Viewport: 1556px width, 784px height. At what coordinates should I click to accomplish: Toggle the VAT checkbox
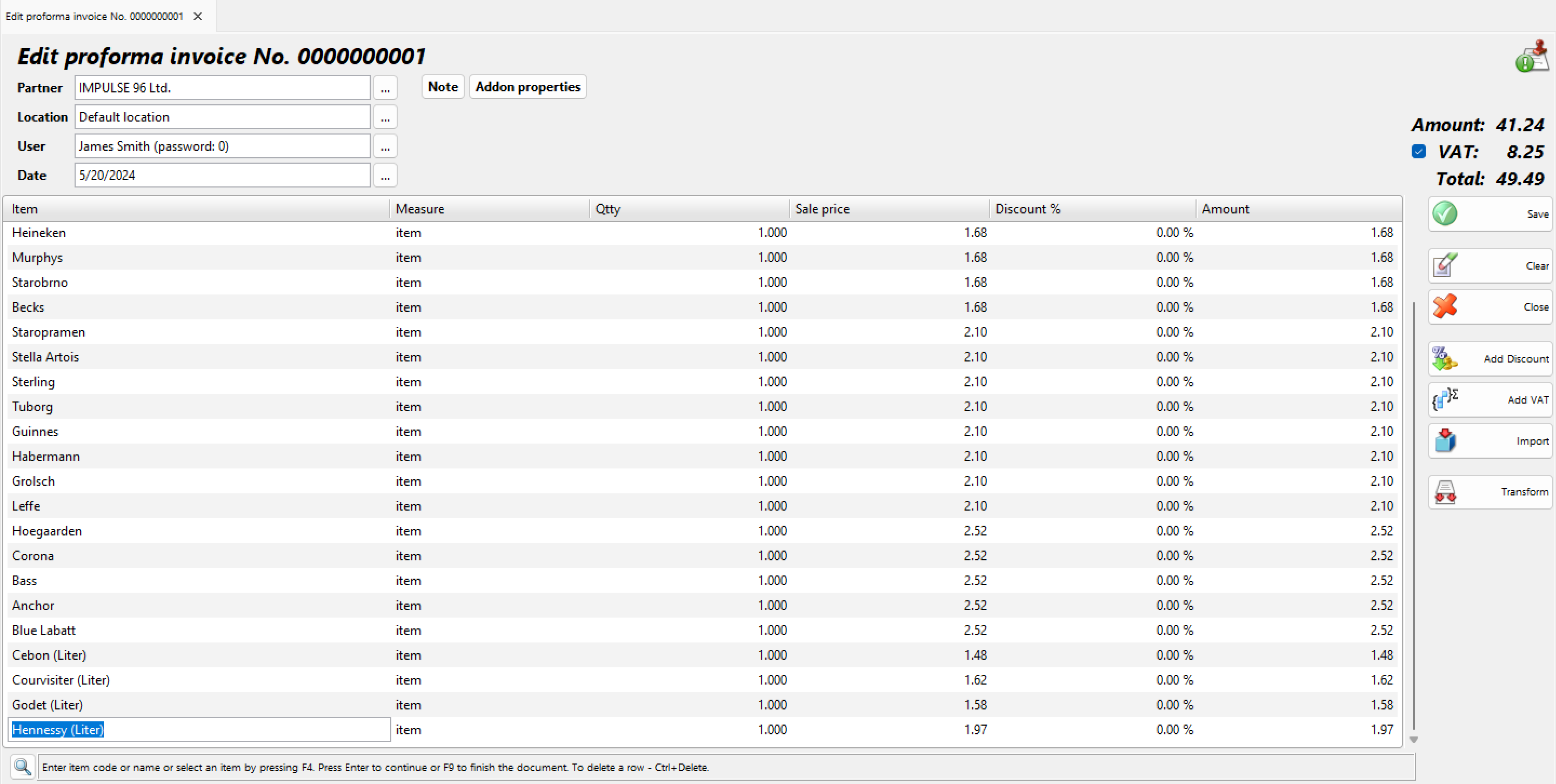[1418, 152]
